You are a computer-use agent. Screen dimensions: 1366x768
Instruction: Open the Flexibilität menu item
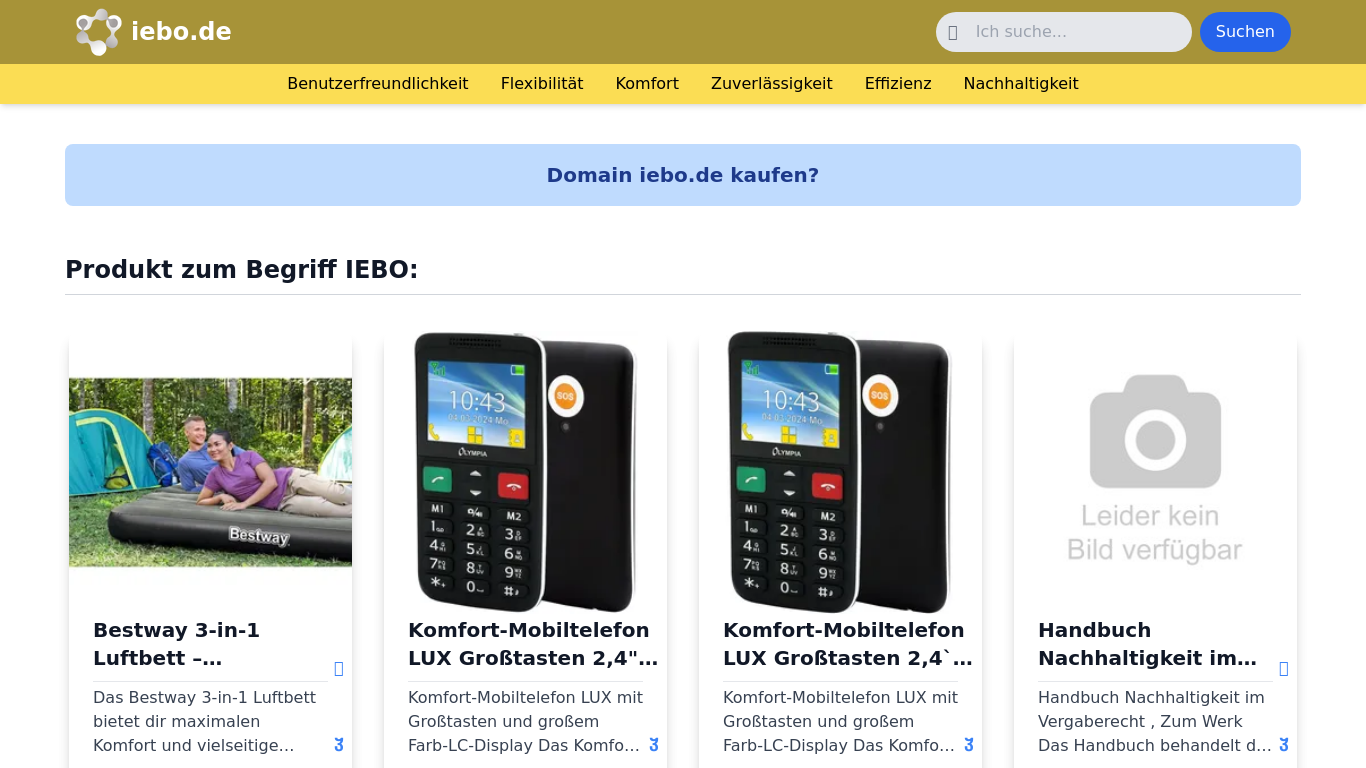coord(542,84)
